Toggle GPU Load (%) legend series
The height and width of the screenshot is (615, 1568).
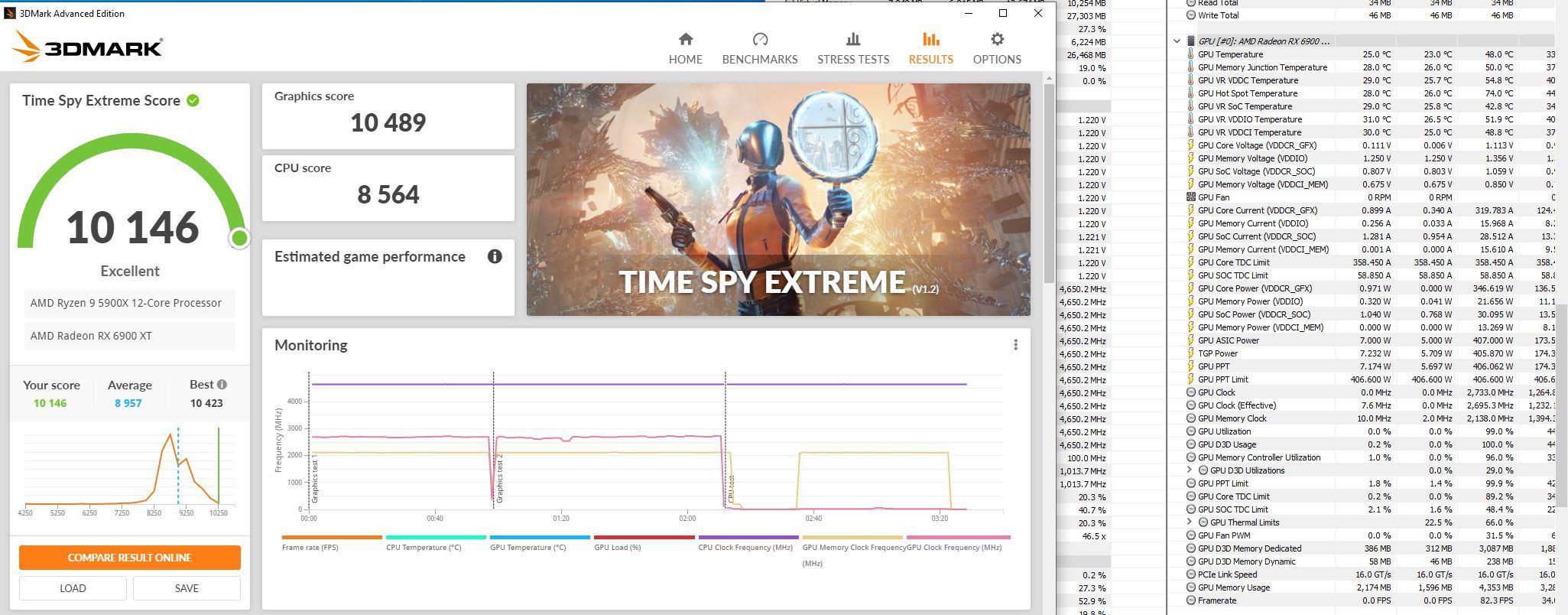click(x=644, y=543)
